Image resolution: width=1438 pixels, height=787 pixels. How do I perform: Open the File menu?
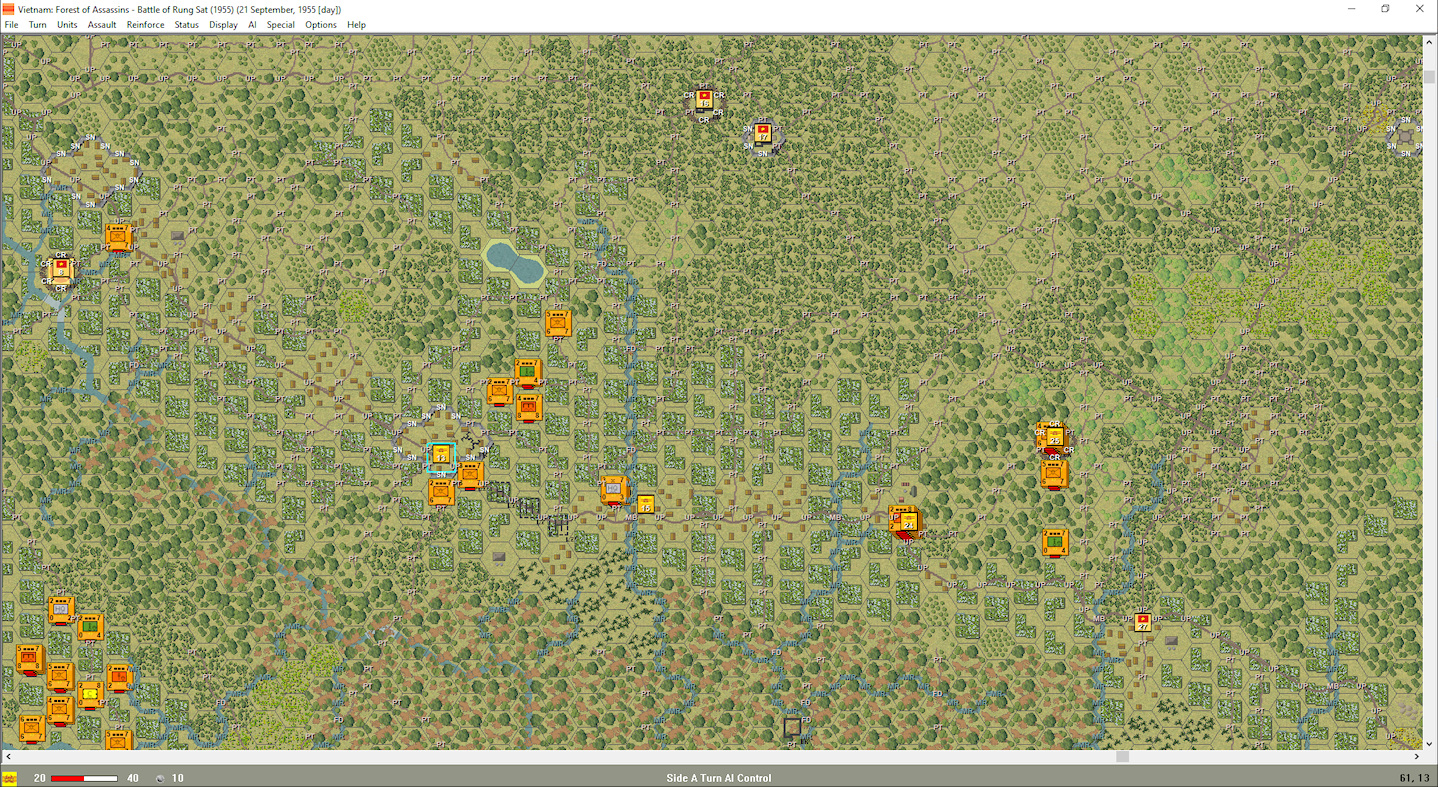(x=12, y=24)
